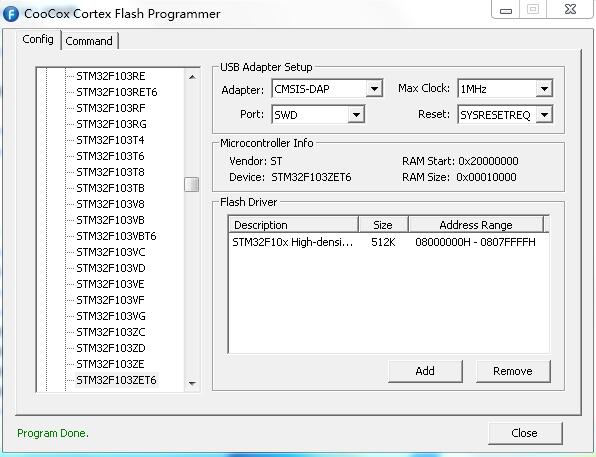Select STM32F103VBT6 in device tree
Image resolution: width=596 pixels, height=457 pixels.
click(116, 236)
